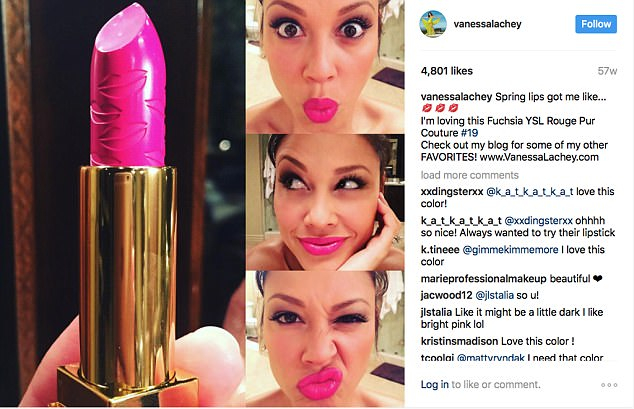Follow the vanessalachey account
This screenshot has height=409, width=634.
[596, 24]
